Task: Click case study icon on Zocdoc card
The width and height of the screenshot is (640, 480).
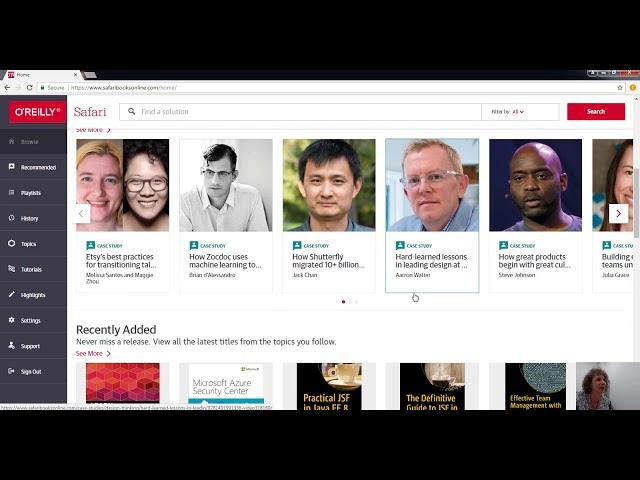Action: pyautogui.click(x=194, y=245)
